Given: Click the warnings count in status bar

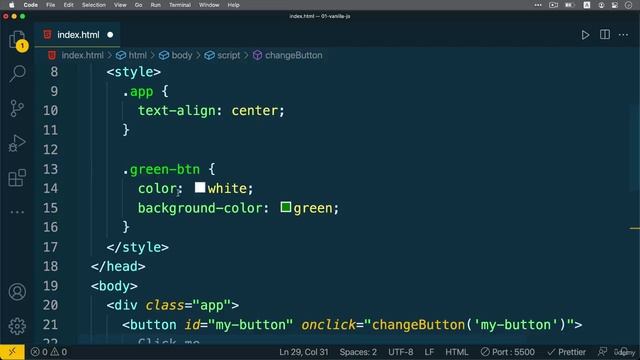Looking at the screenshot, I should point(59,352).
